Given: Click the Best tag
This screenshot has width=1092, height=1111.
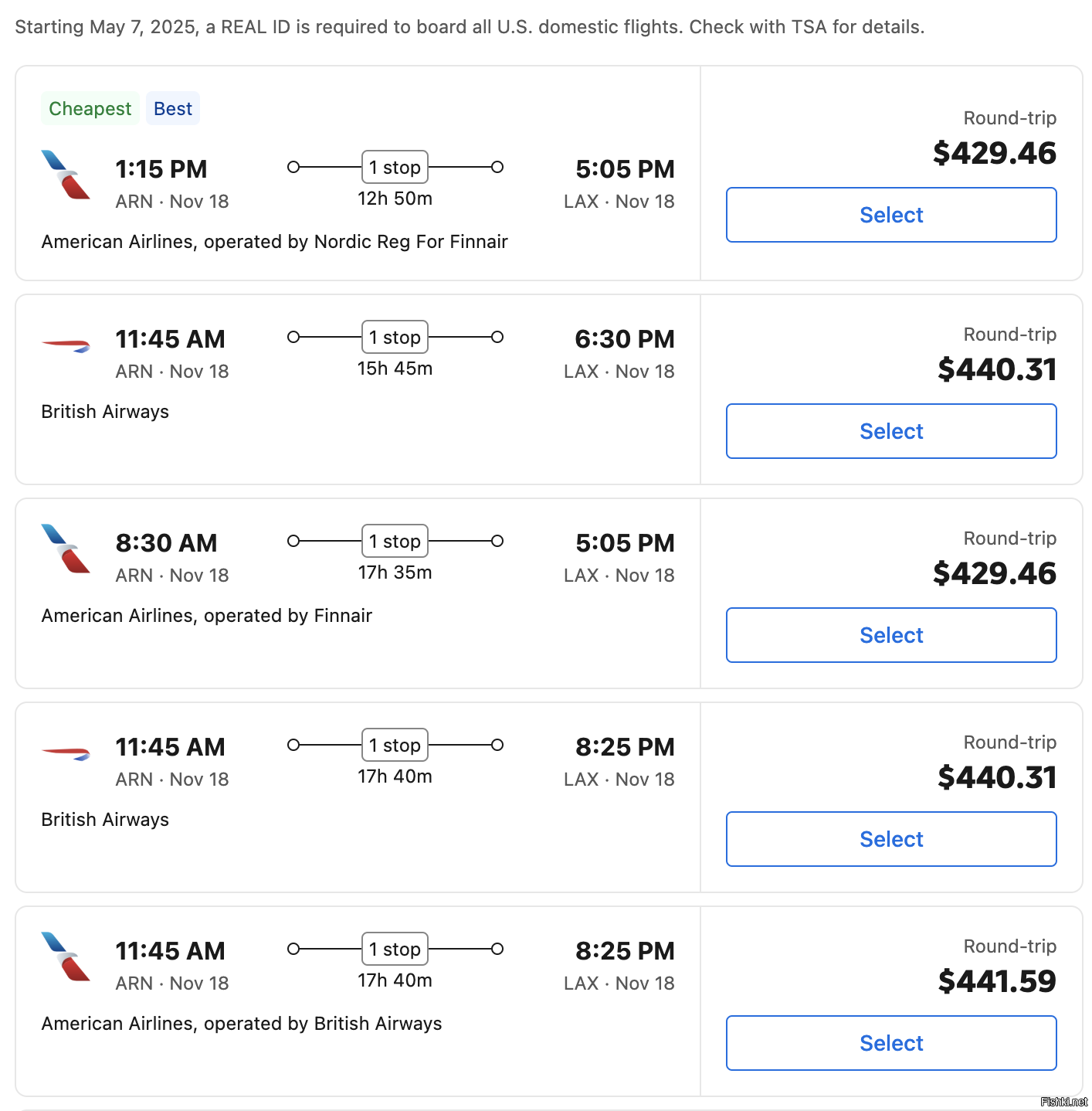Looking at the screenshot, I should click(x=173, y=108).
